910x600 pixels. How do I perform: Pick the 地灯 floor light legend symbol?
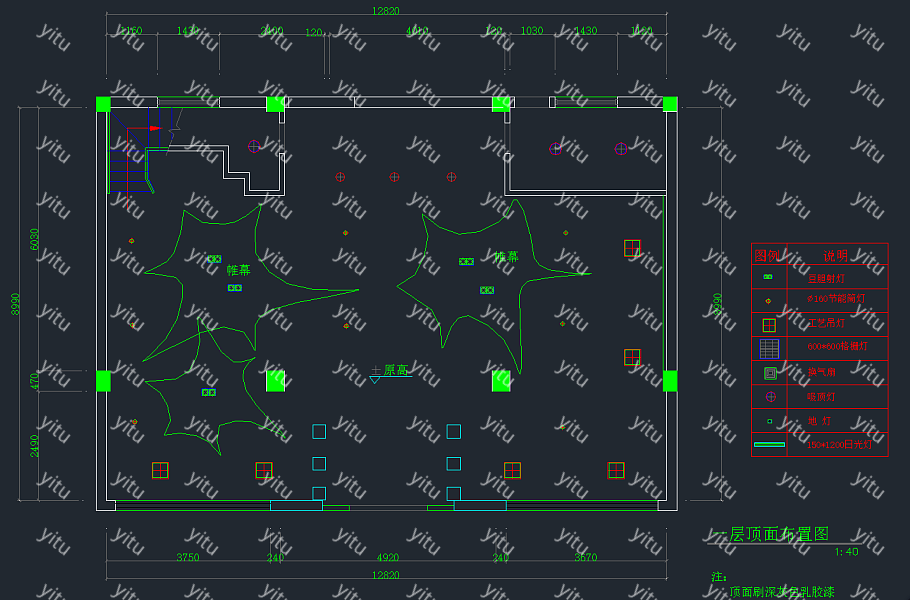[770, 421]
